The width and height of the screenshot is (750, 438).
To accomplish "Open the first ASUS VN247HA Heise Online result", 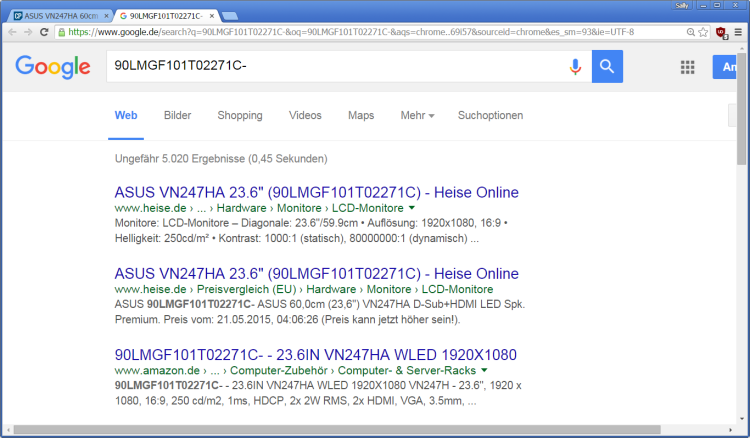I will pos(316,192).
